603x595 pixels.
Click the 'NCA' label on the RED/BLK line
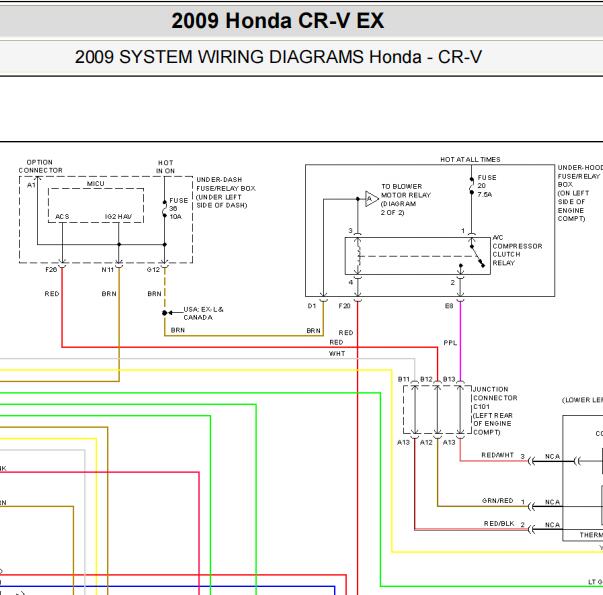(x=552, y=525)
